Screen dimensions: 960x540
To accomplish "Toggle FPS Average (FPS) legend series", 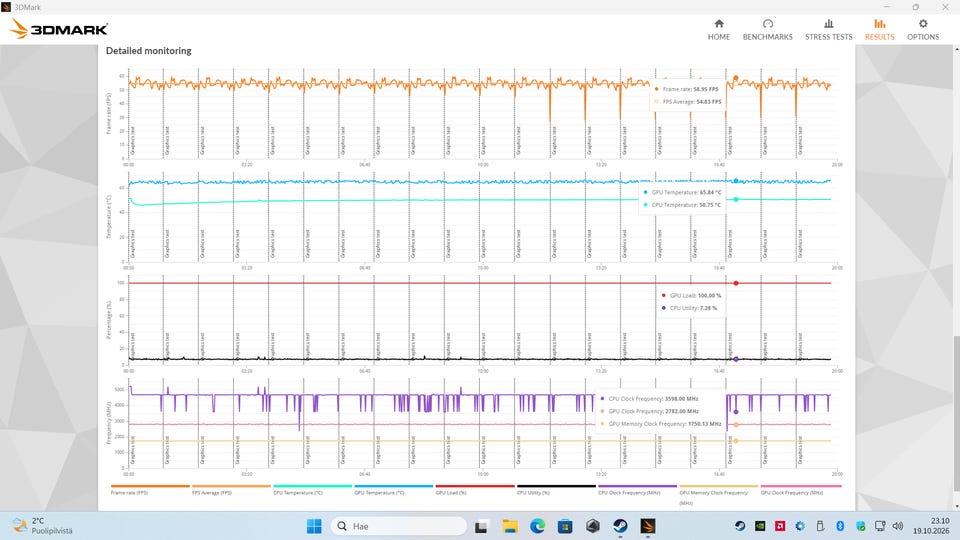I will click(x=231, y=489).
